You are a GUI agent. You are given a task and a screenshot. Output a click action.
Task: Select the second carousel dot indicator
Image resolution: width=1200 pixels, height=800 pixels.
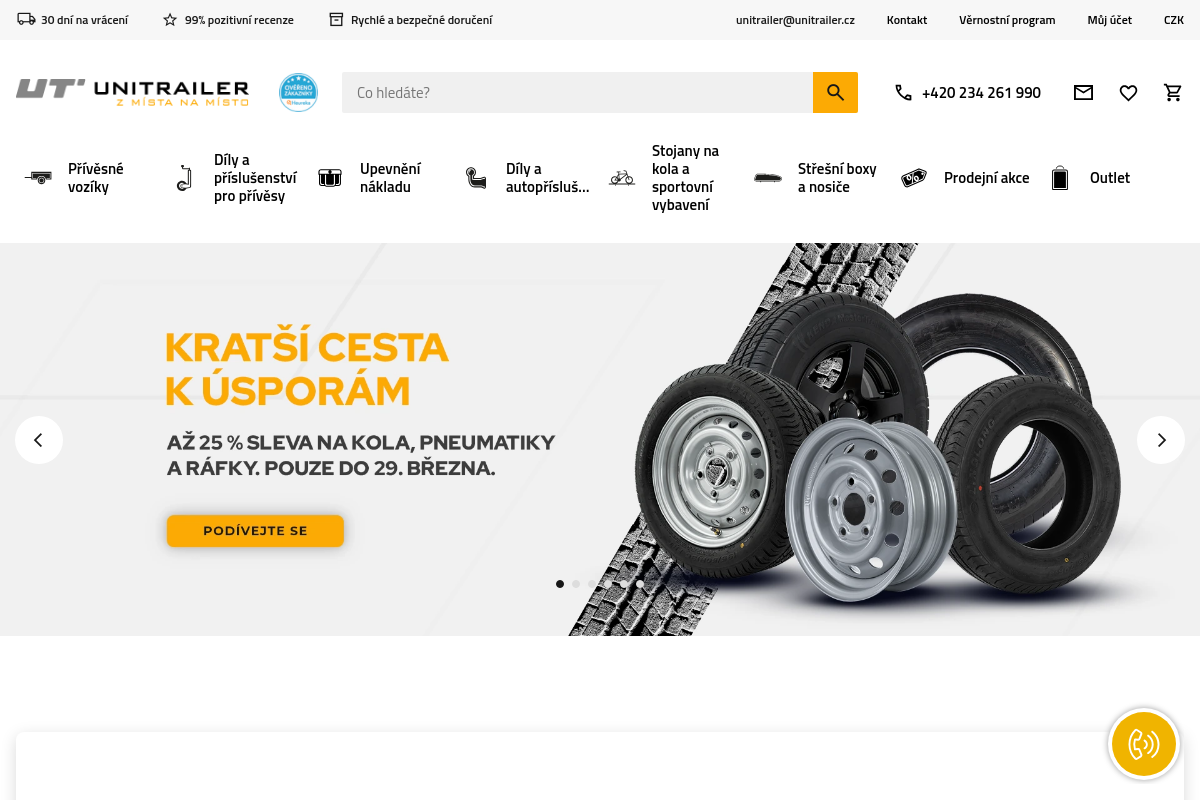pos(576,584)
